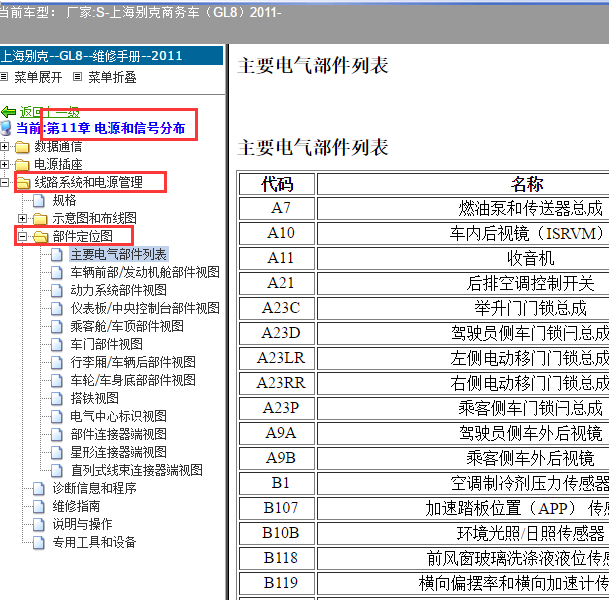
Task: Click the 电源插座 folder icon
Action: [22, 165]
